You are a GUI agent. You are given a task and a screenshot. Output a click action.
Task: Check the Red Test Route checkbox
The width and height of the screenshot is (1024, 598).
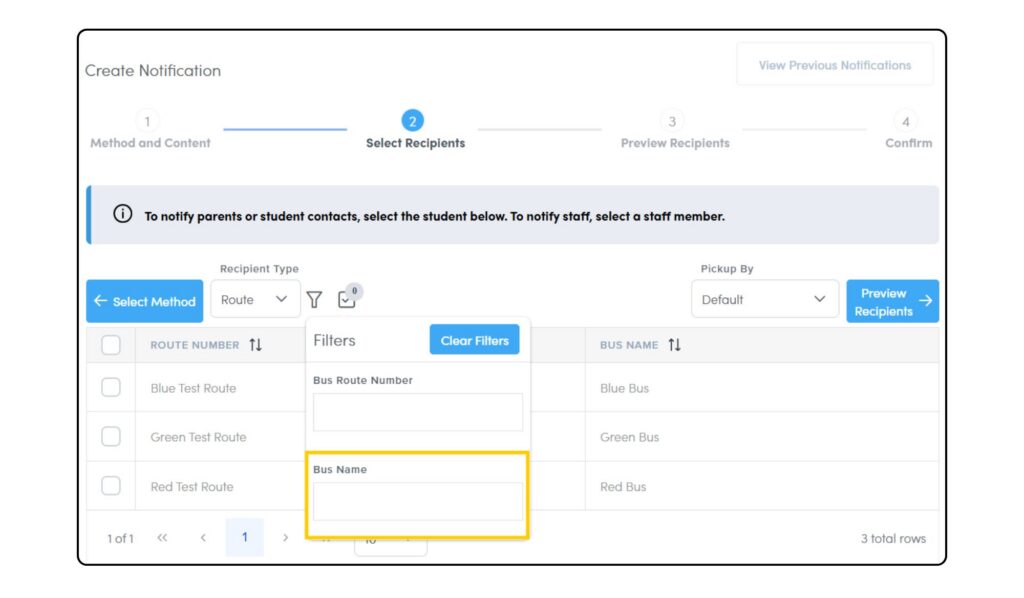point(111,486)
